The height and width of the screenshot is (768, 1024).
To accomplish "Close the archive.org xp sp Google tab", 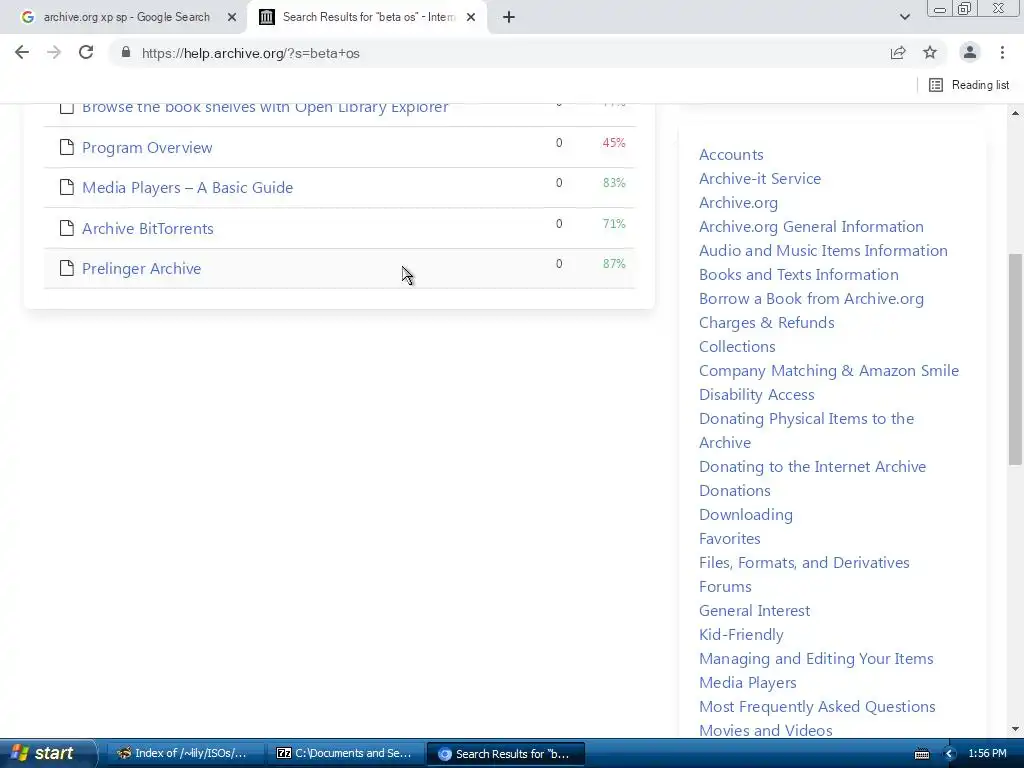I will click(x=232, y=18).
